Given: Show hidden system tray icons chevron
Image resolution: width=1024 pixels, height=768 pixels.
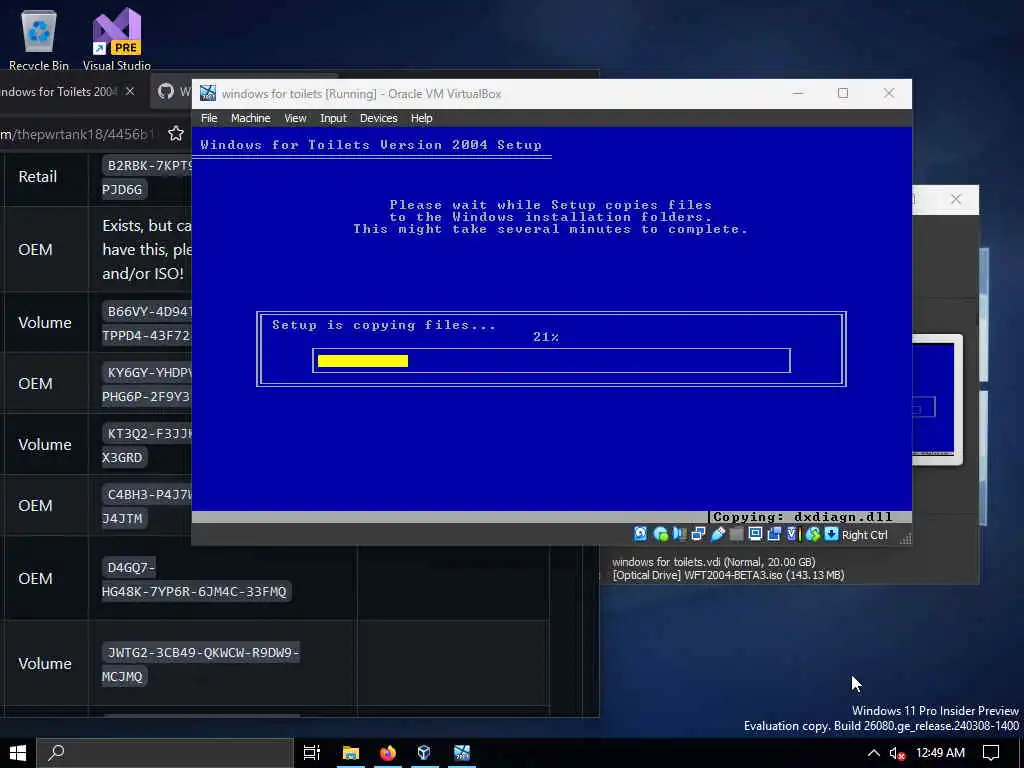Looking at the screenshot, I should coord(873,753).
